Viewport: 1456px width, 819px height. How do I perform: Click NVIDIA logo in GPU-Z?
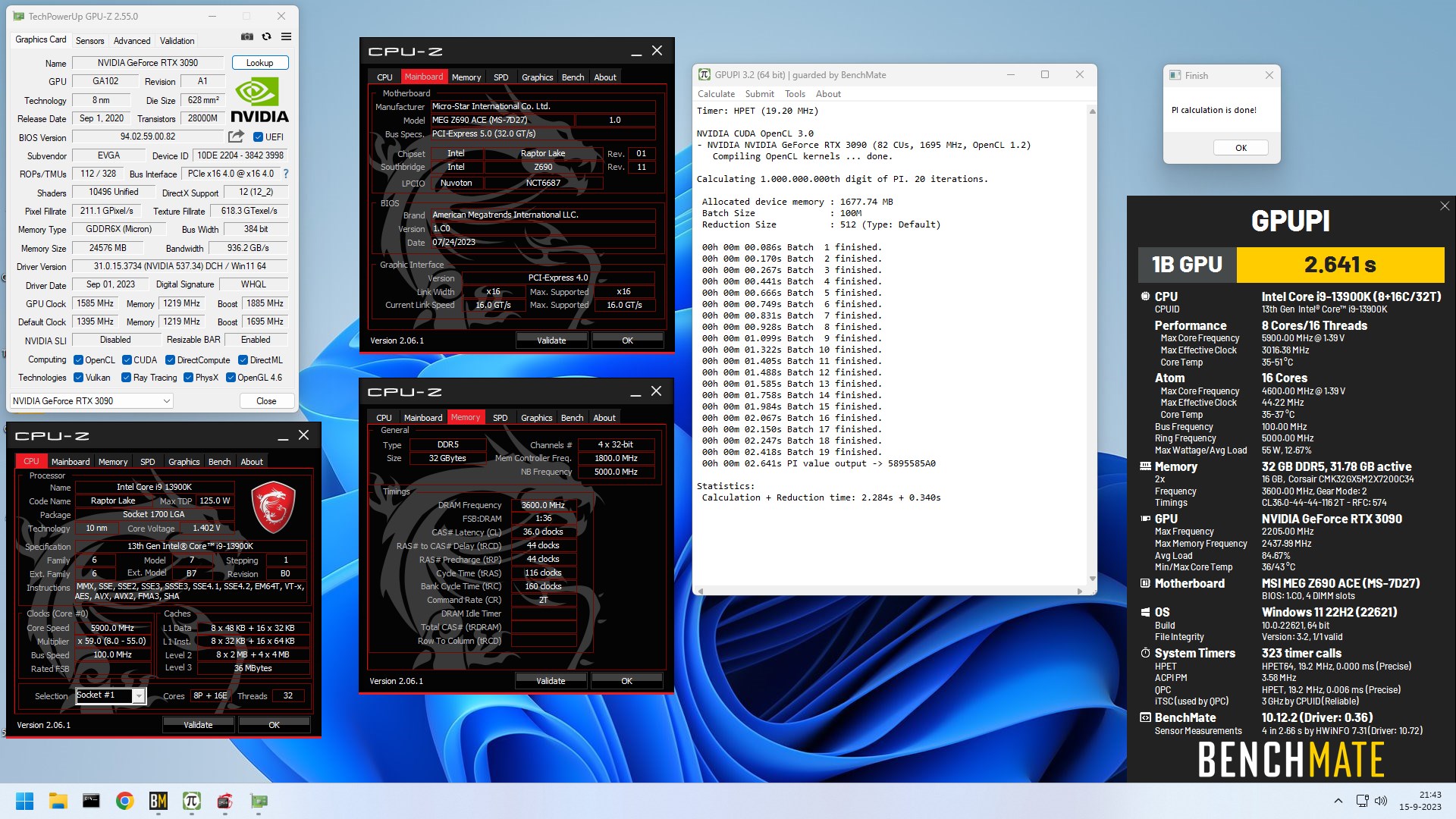(260, 101)
